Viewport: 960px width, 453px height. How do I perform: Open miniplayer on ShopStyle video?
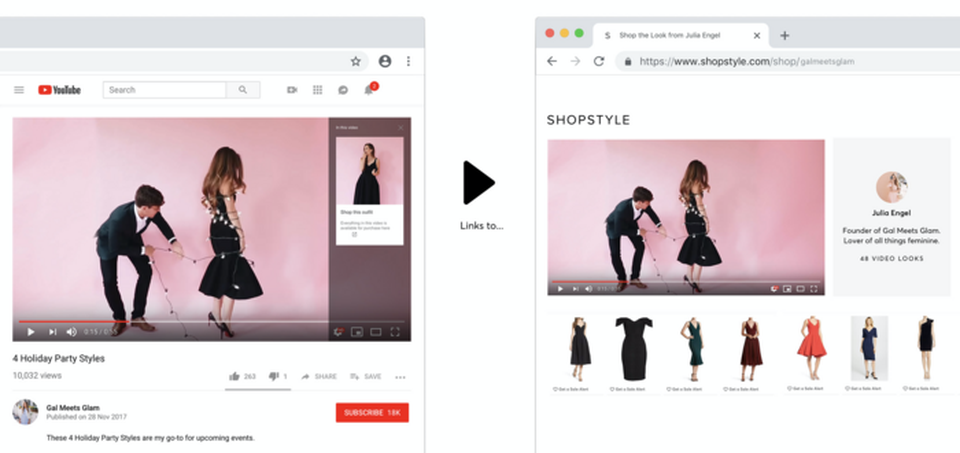point(787,288)
